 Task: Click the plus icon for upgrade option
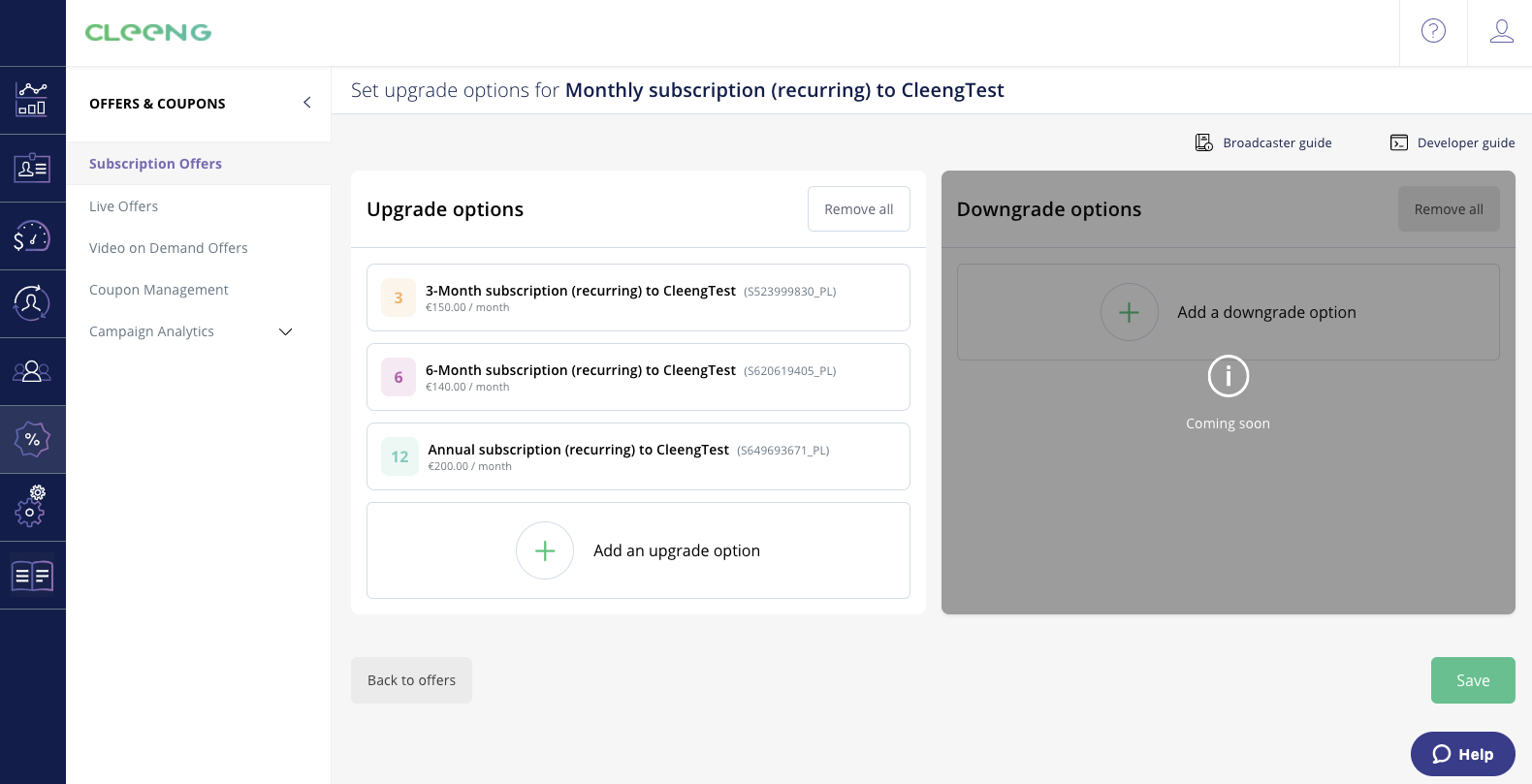[545, 550]
